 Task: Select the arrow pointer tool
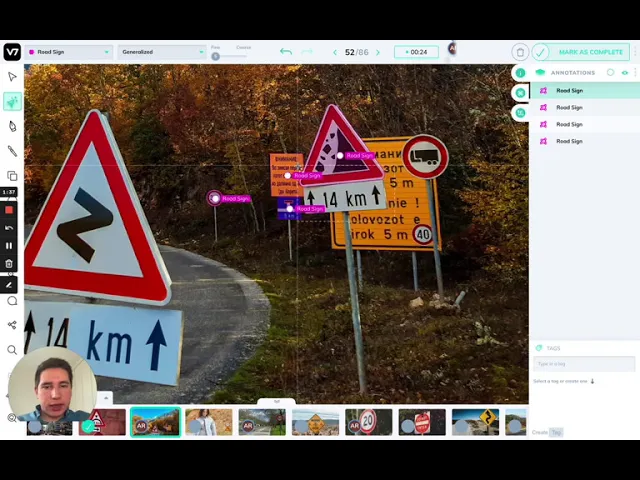pyautogui.click(x=12, y=77)
